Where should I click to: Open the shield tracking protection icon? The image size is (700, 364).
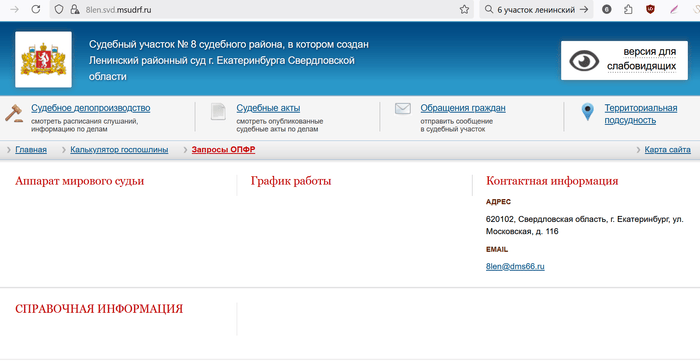(59, 9)
